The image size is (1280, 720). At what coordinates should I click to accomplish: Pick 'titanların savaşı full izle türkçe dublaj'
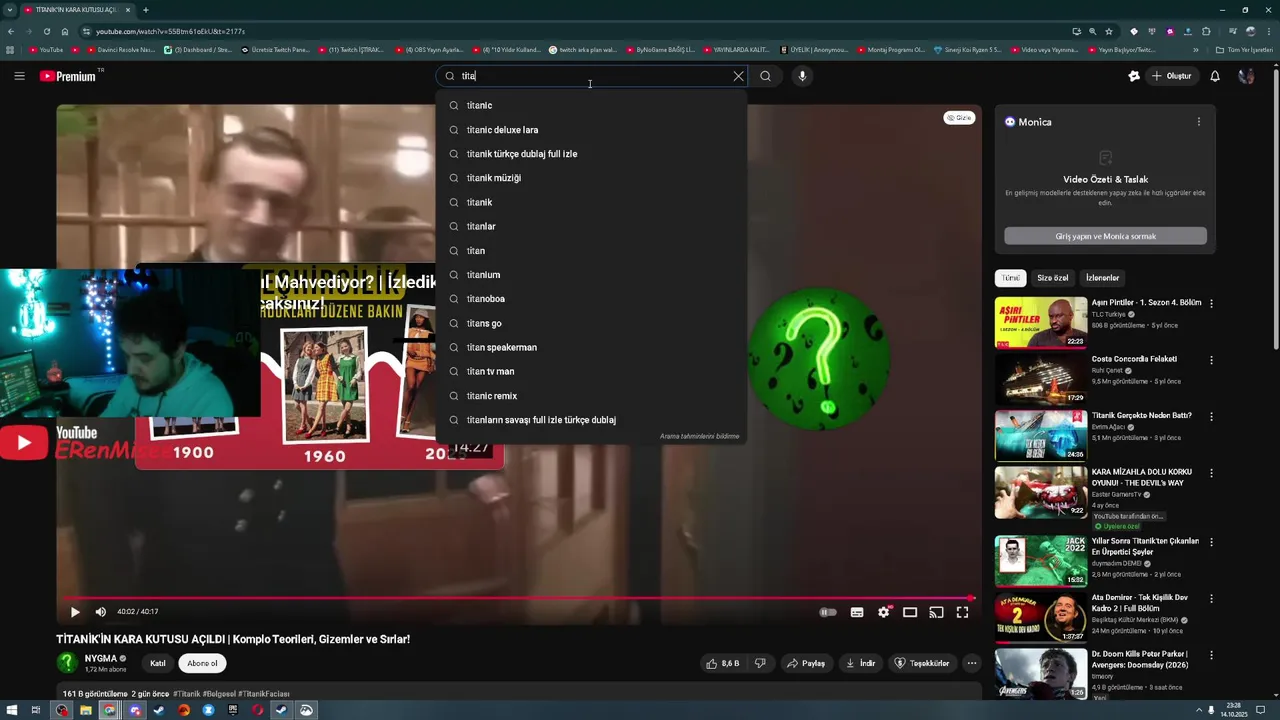tap(591, 420)
